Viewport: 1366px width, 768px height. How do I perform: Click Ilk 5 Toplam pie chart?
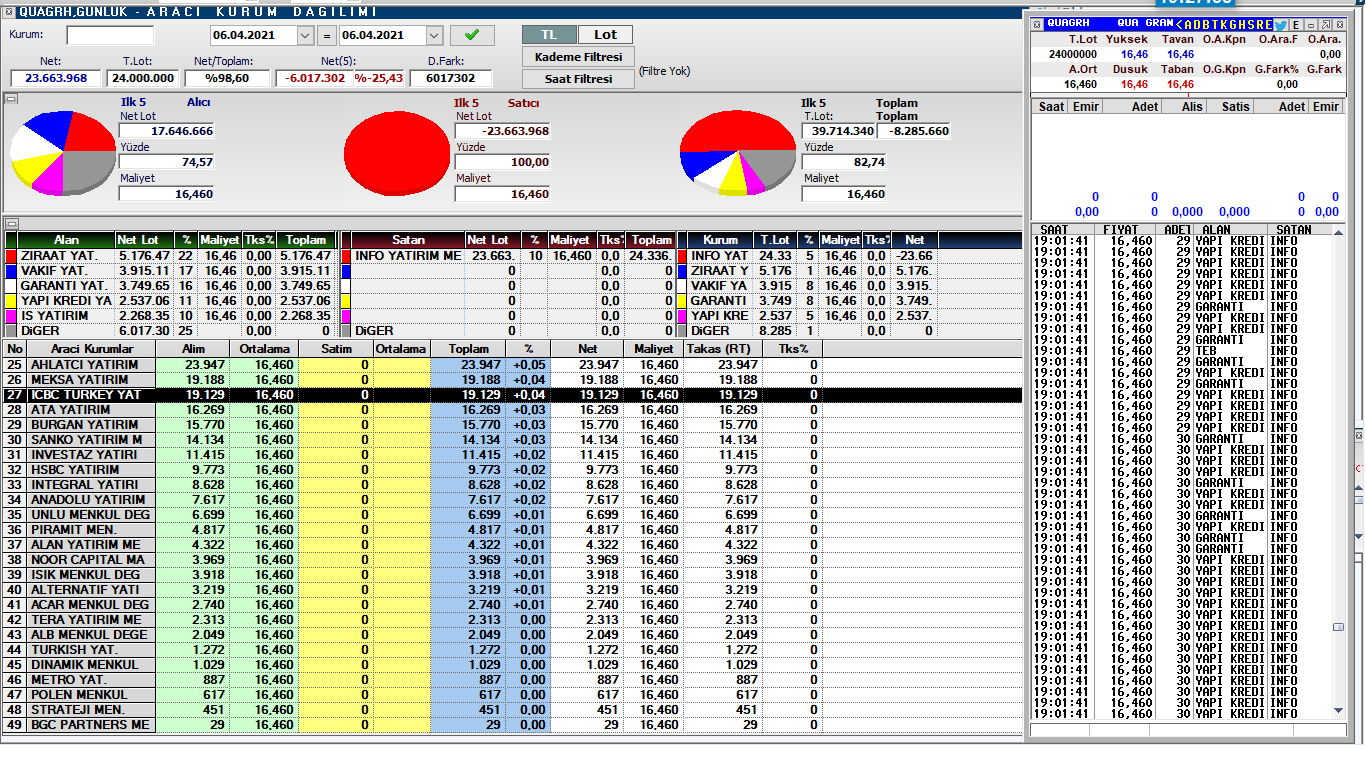[x=737, y=153]
